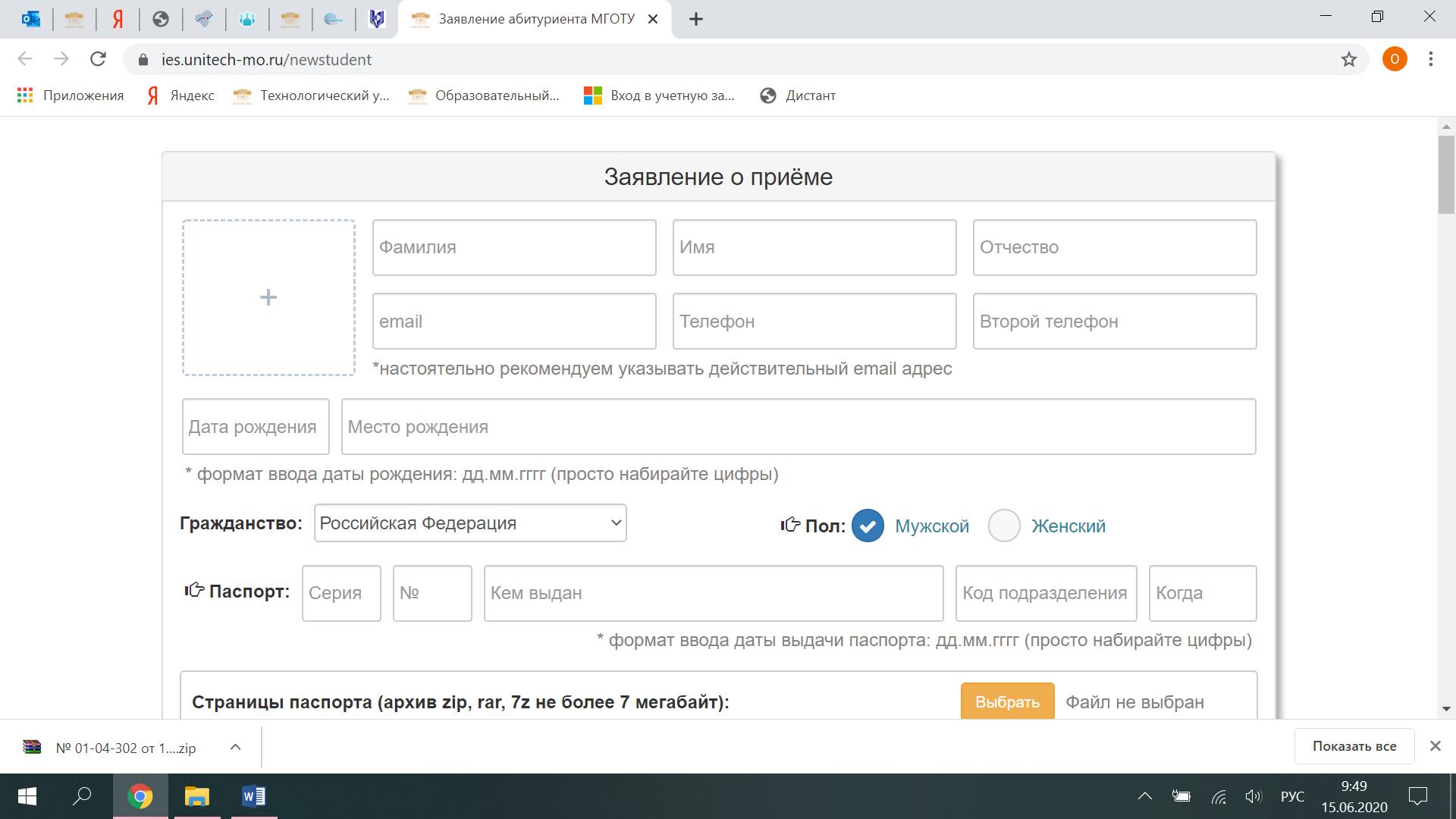The width and height of the screenshot is (1456, 819).
Task: Expand the Гражданство dropdown
Action: 470,523
